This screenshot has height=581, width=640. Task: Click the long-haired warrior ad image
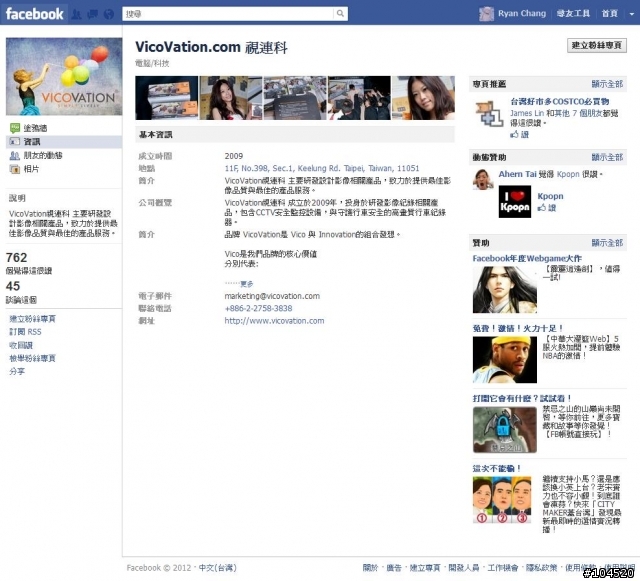point(505,290)
